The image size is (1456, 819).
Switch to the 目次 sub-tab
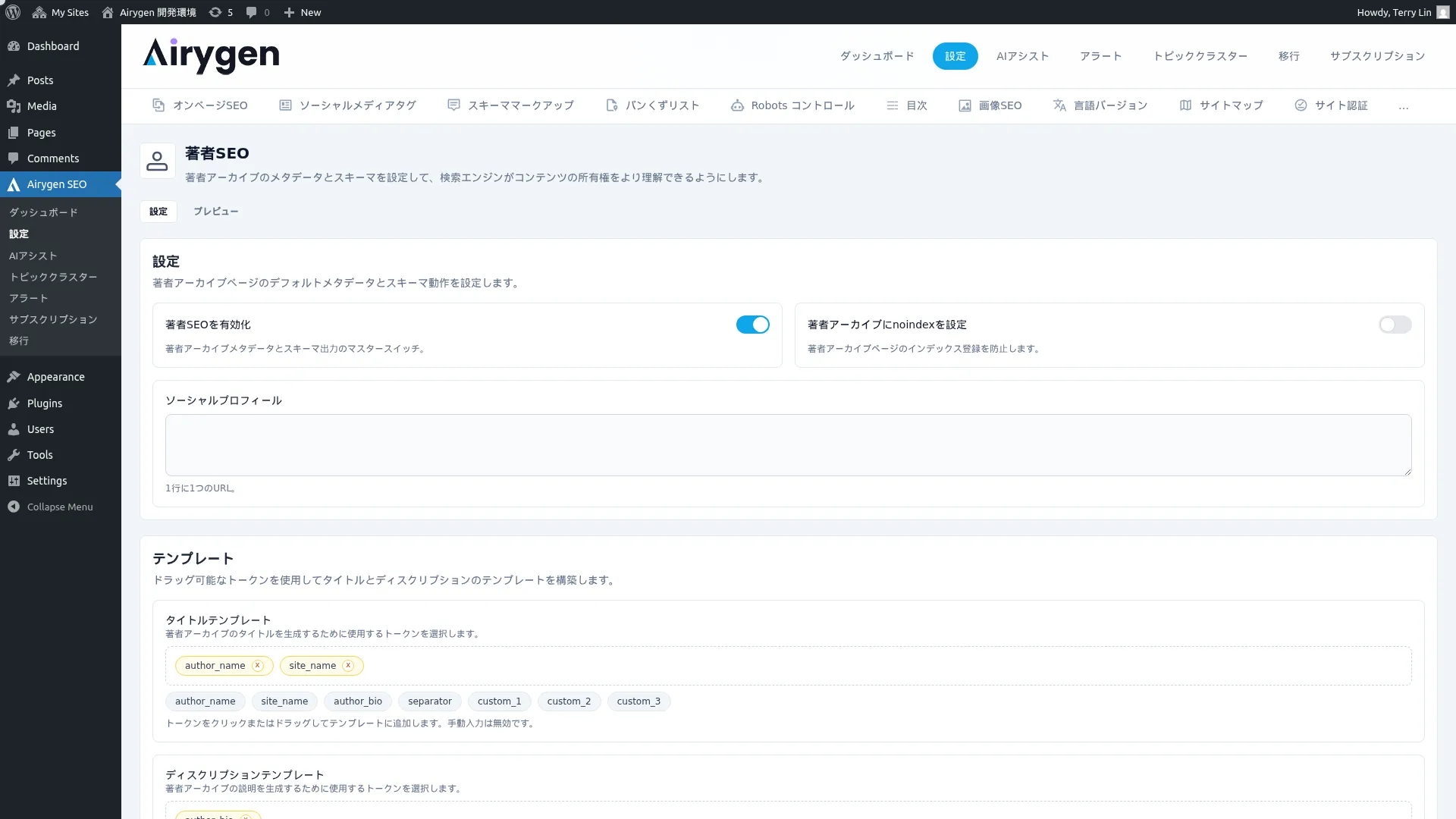click(x=907, y=105)
